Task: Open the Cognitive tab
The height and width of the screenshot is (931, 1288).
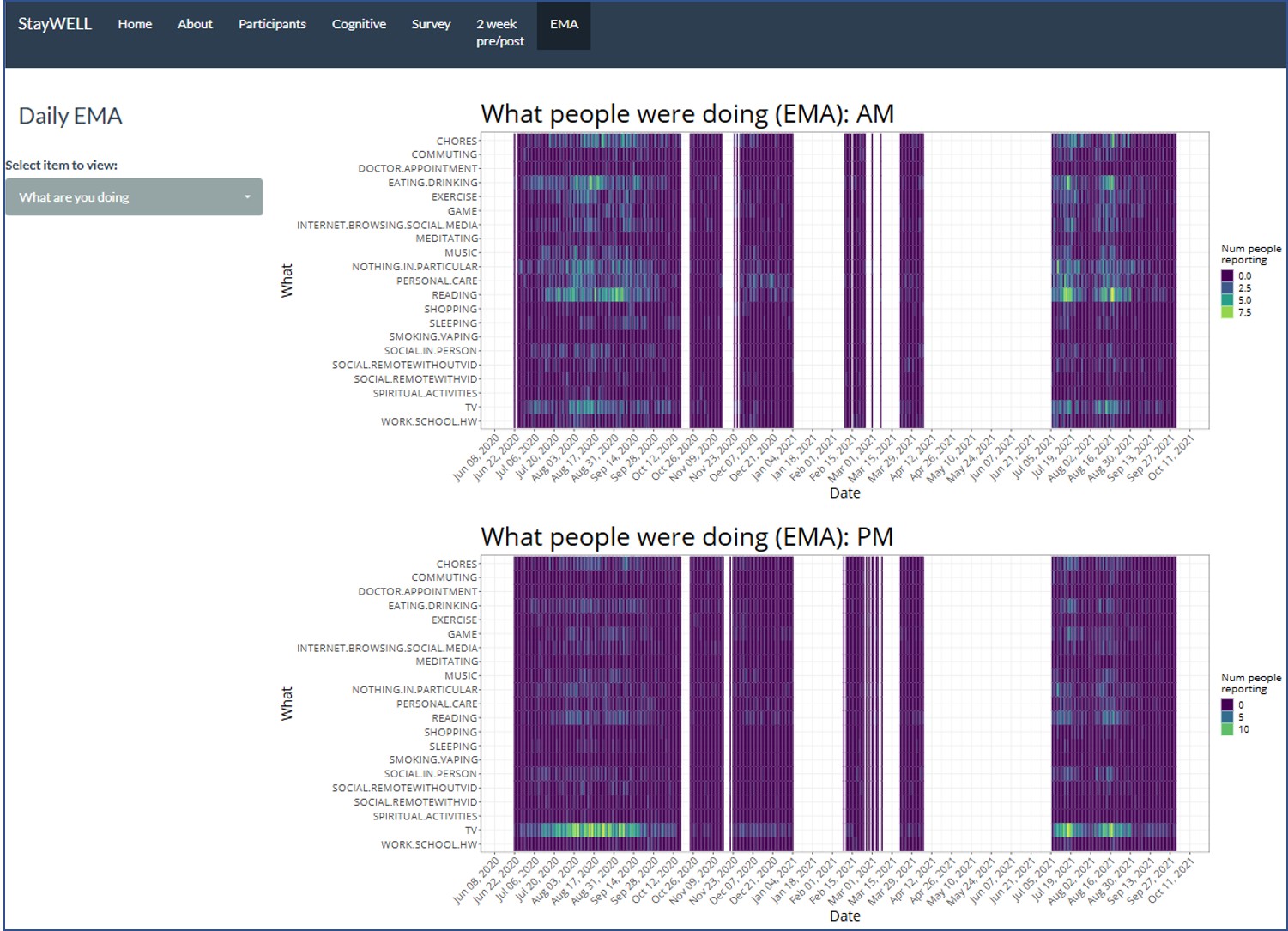Action: pos(359,24)
